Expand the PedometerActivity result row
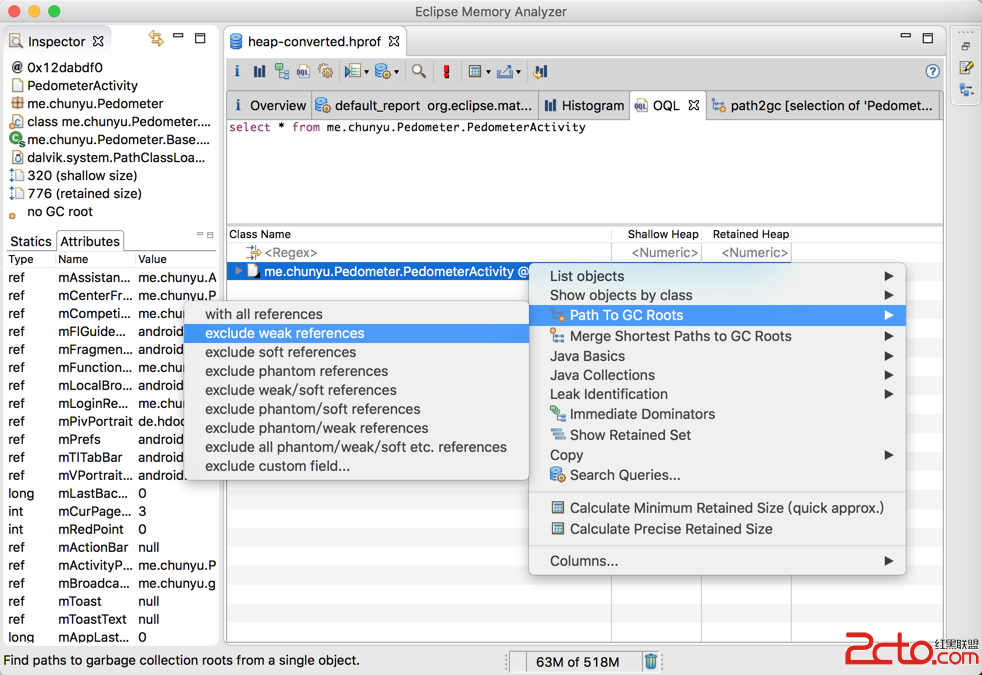 pos(238,271)
